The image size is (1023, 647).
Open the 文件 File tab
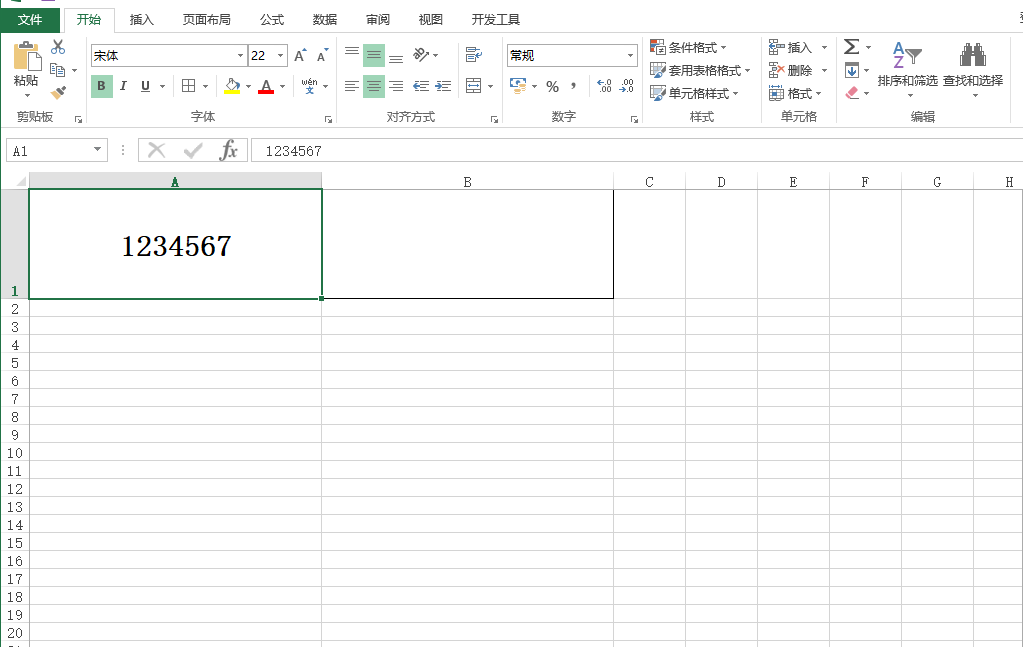tap(30, 20)
